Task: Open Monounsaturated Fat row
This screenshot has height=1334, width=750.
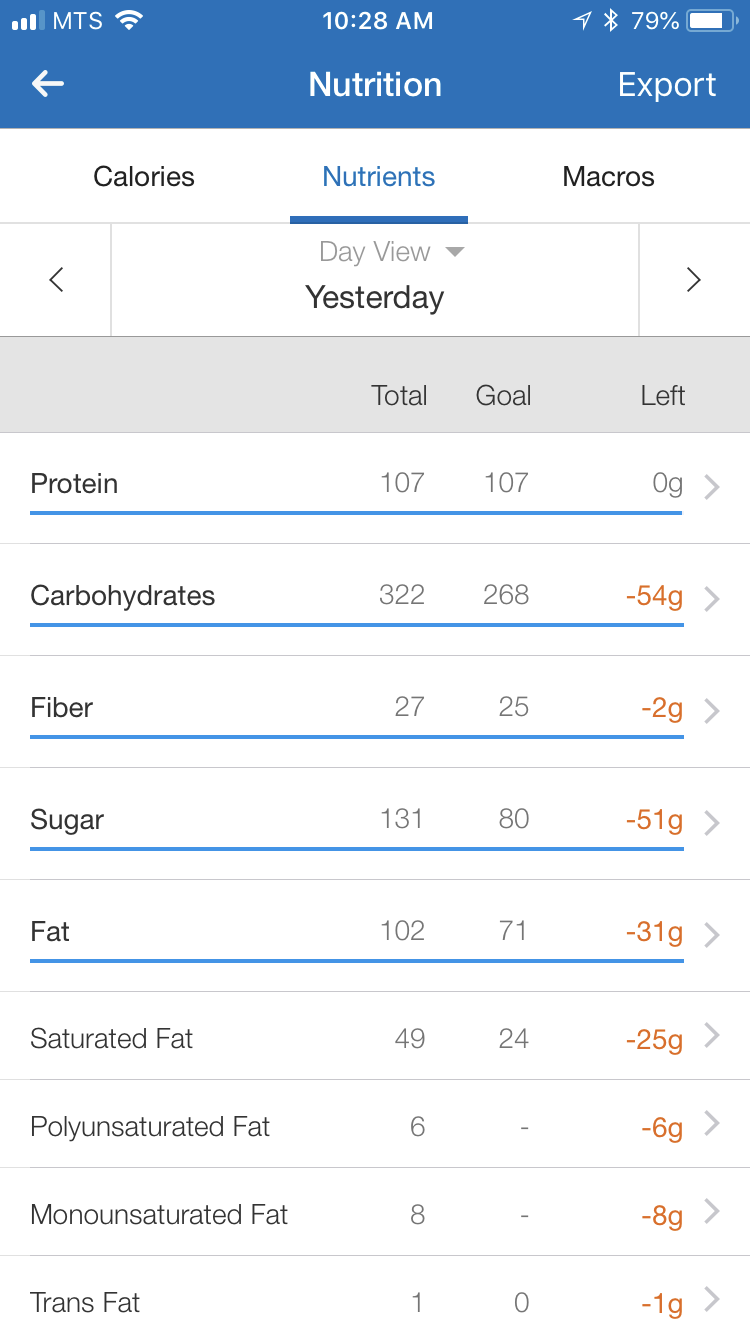Action: (x=375, y=1212)
